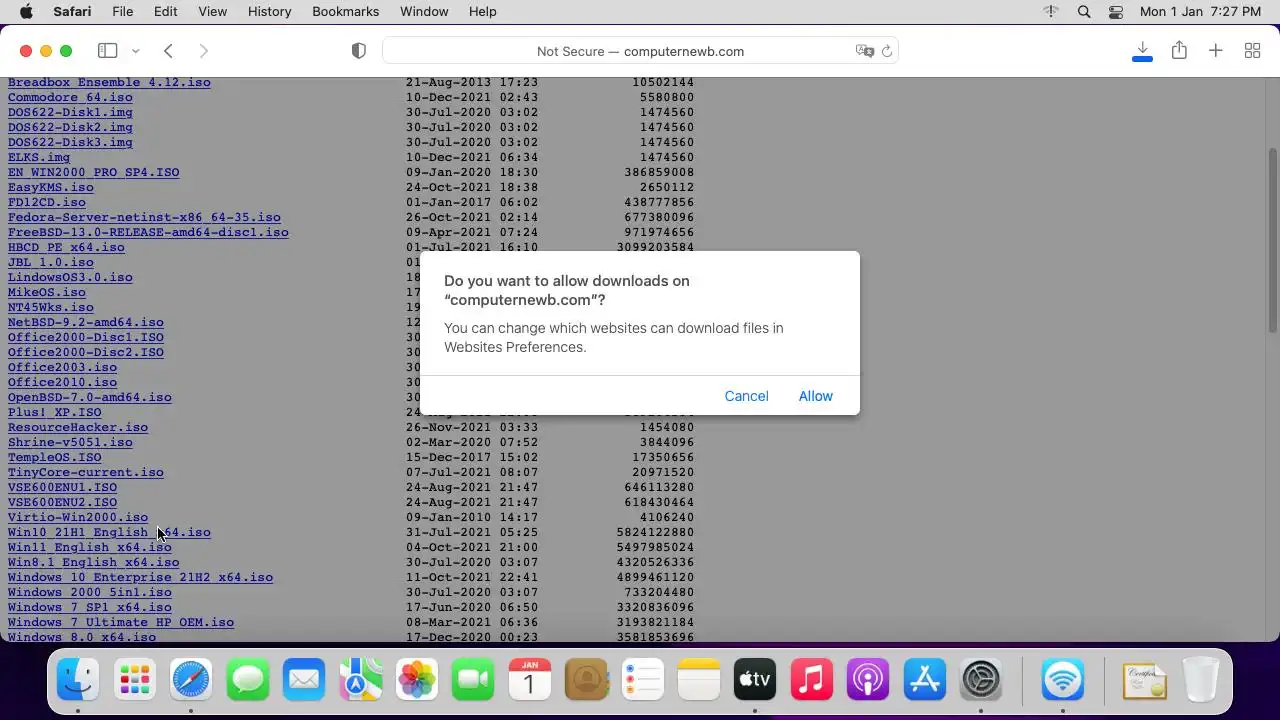Open the View menu
Screen dimensions: 1280x720
pos(212,11)
